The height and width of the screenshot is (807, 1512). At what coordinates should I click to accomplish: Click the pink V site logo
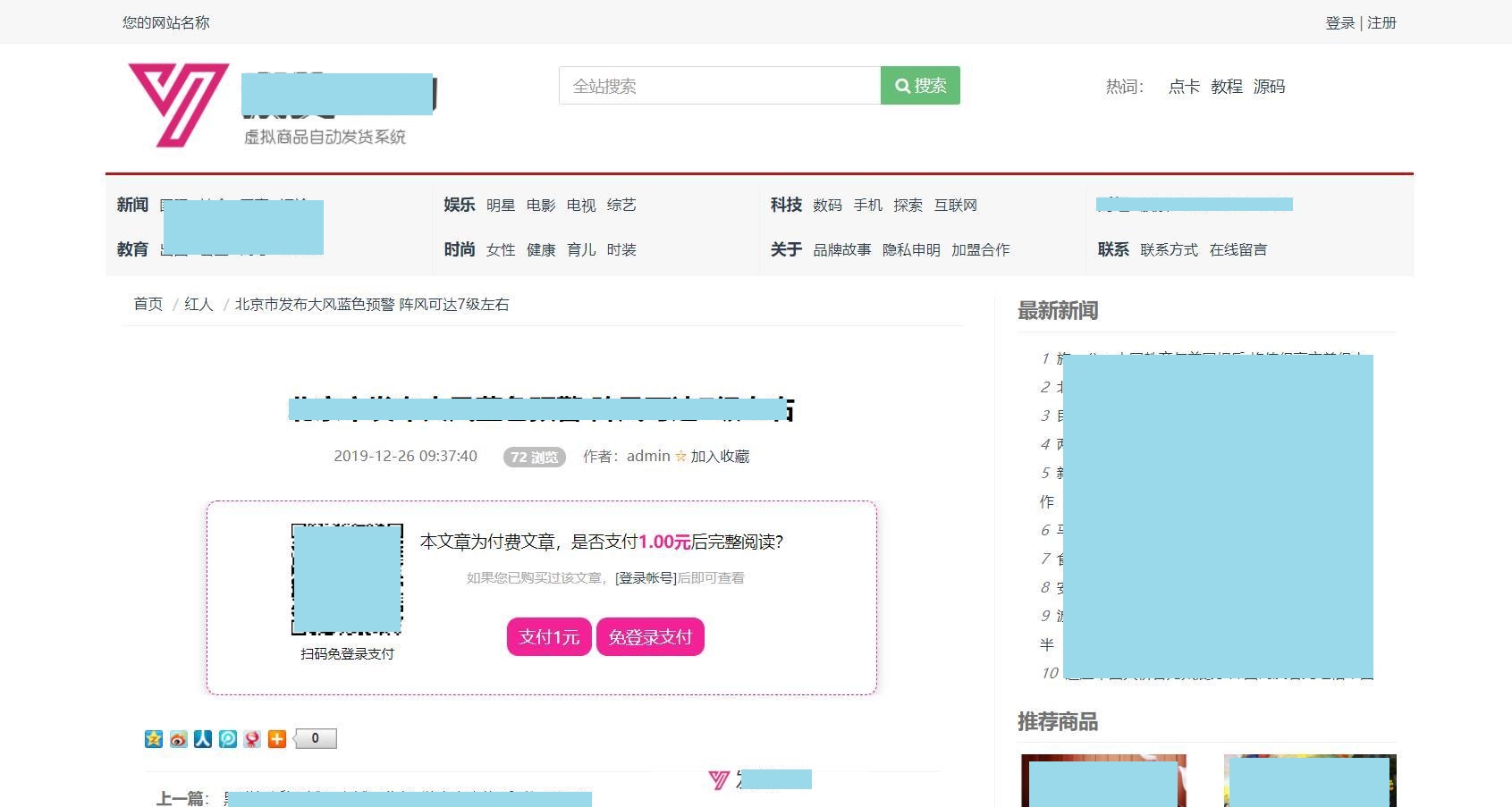(179, 105)
